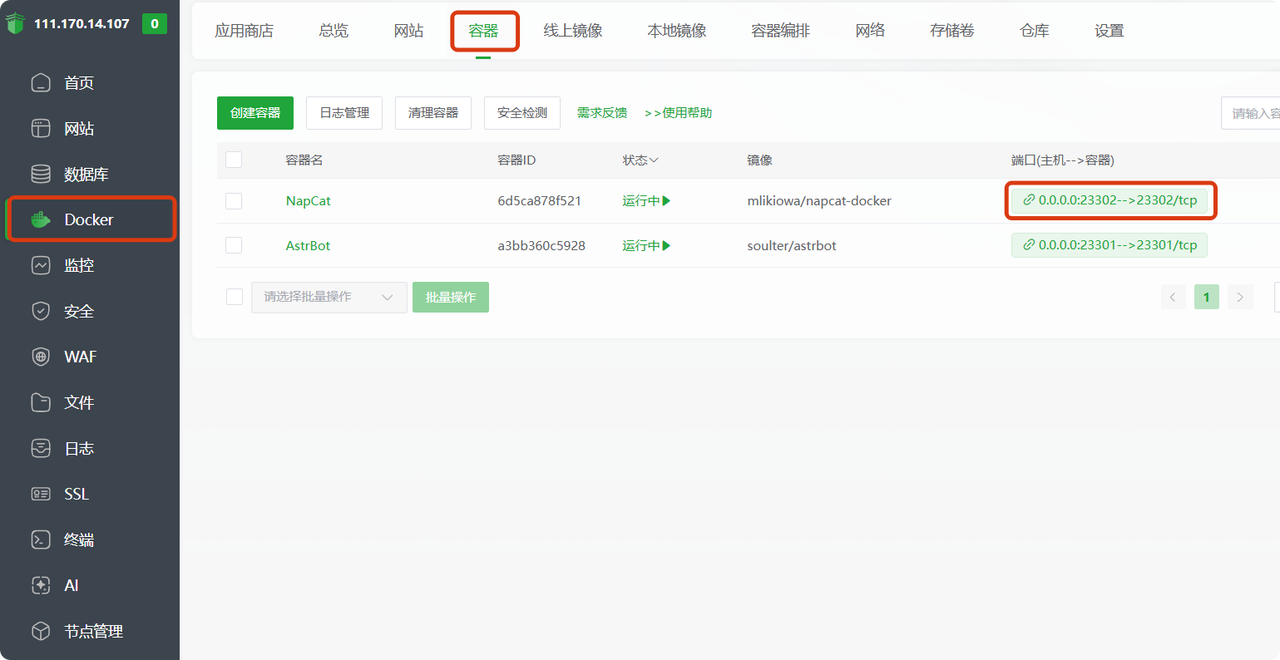Open the AstrBot container name link
This screenshot has height=660, width=1280.
tap(308, 245)
